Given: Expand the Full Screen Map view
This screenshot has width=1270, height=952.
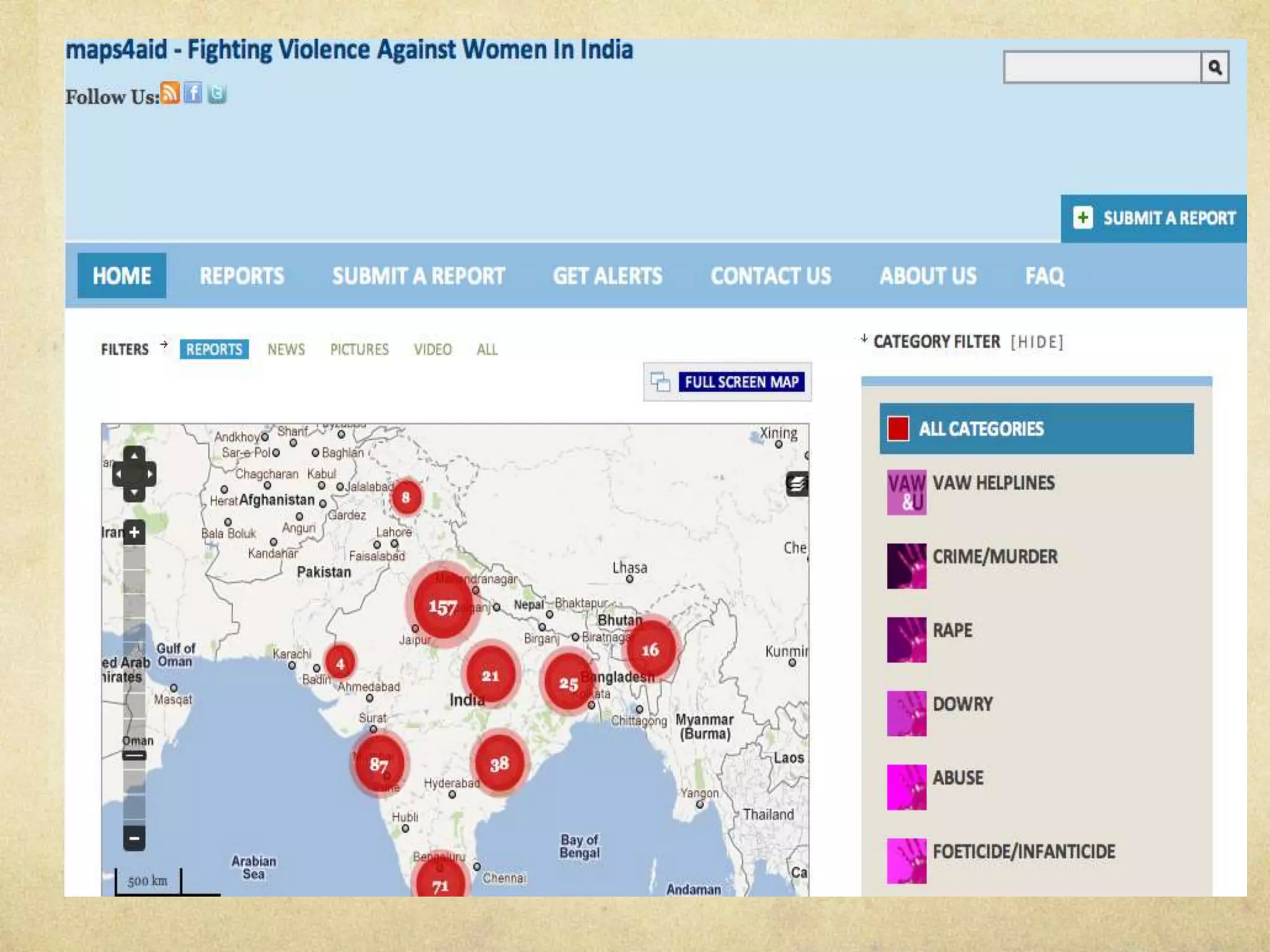Looking at the screenshot, I should pyautogui.click(x=741, y=382).
